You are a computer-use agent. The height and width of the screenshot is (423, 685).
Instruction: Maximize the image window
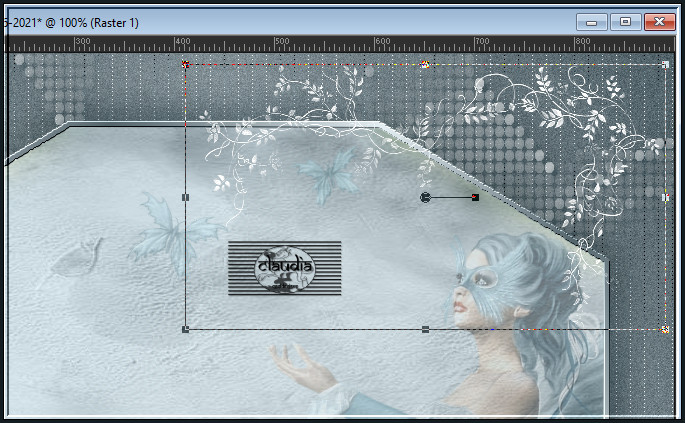click(x=626, y=22)
